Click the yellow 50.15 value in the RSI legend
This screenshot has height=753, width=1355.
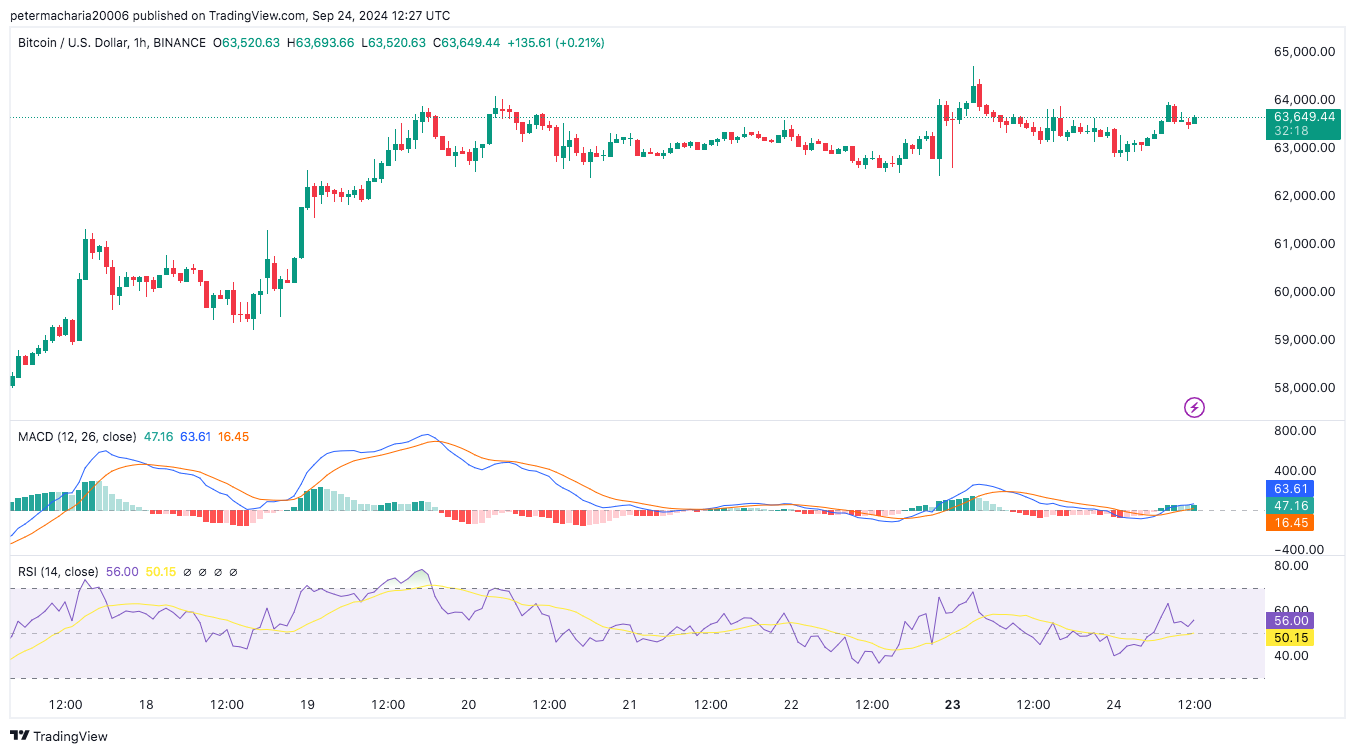pos(161,572)
